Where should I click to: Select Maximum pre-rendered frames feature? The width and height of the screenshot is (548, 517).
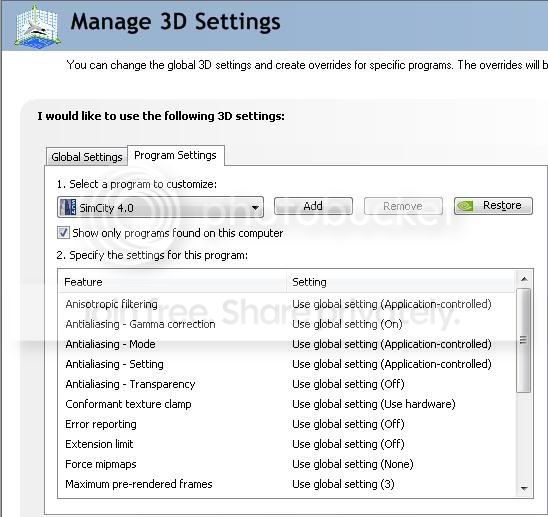pos(139,484)
